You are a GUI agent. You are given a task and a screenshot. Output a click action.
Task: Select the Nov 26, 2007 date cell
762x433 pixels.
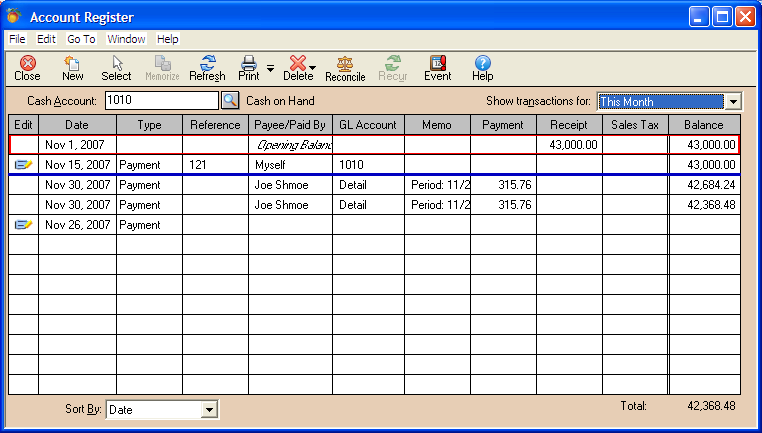(77, 225)
